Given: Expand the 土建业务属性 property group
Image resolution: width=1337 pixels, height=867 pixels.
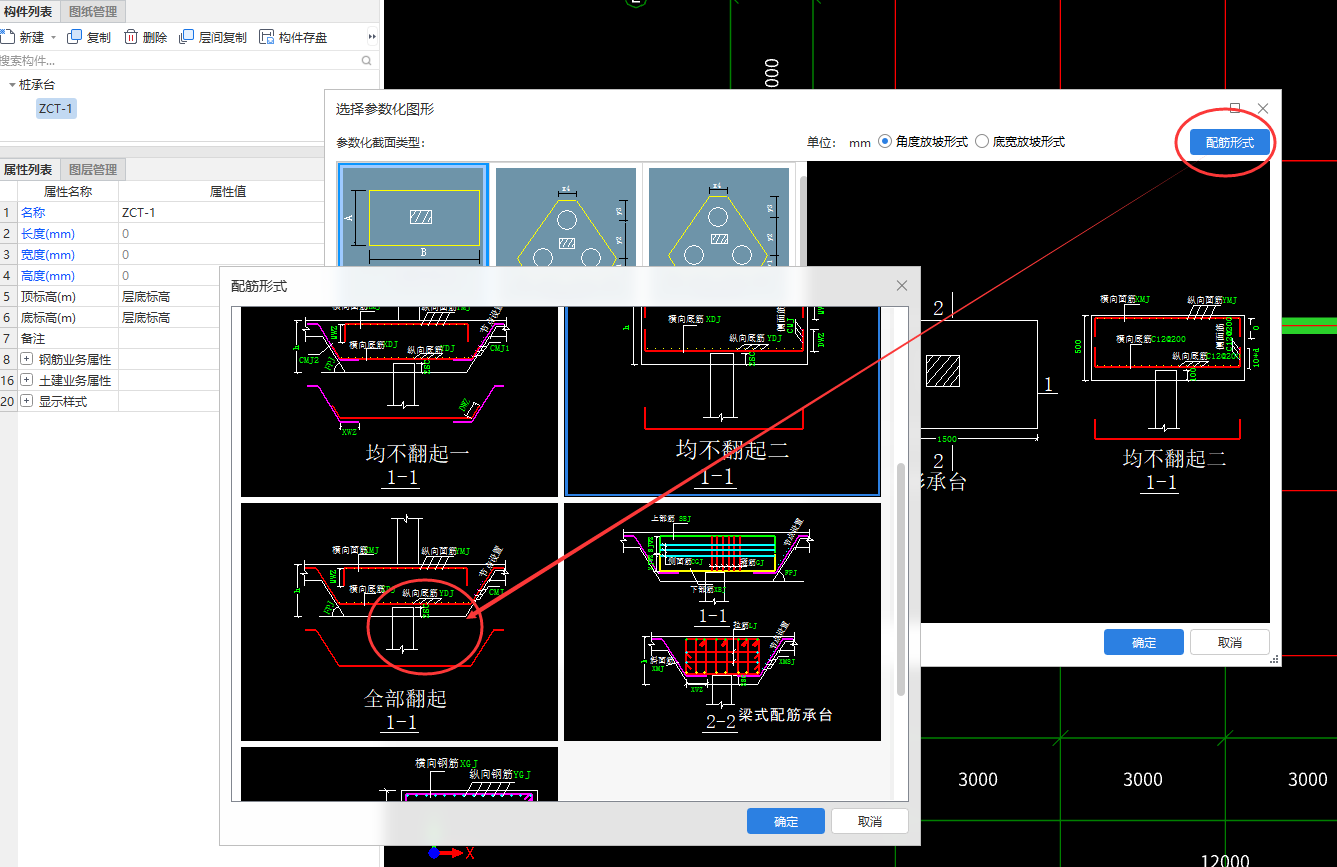Looking at the screenshot, I should click(26, 380).
